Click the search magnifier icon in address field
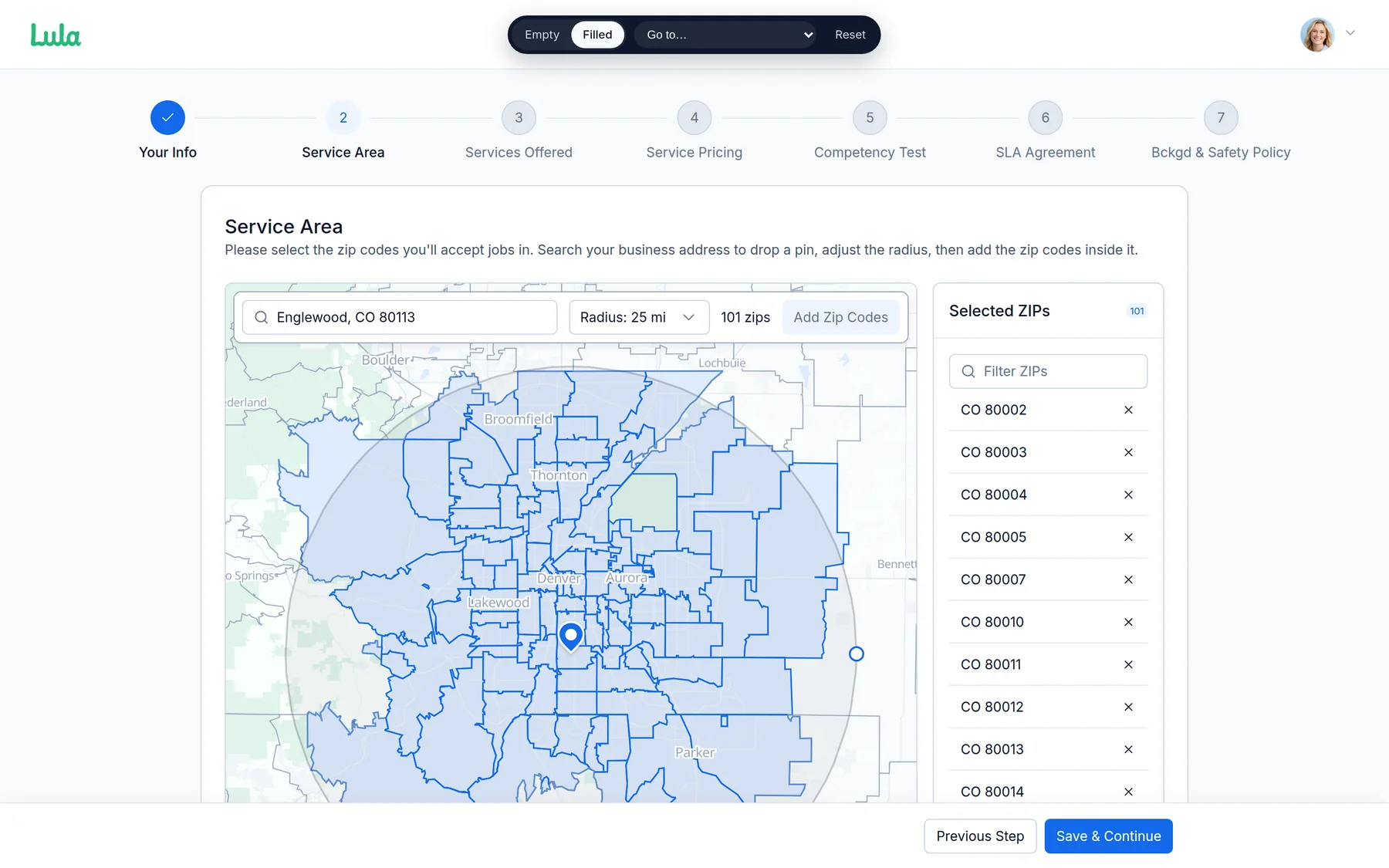The image size is (1389, 868). pyautogui.click(x=262, y=317)
